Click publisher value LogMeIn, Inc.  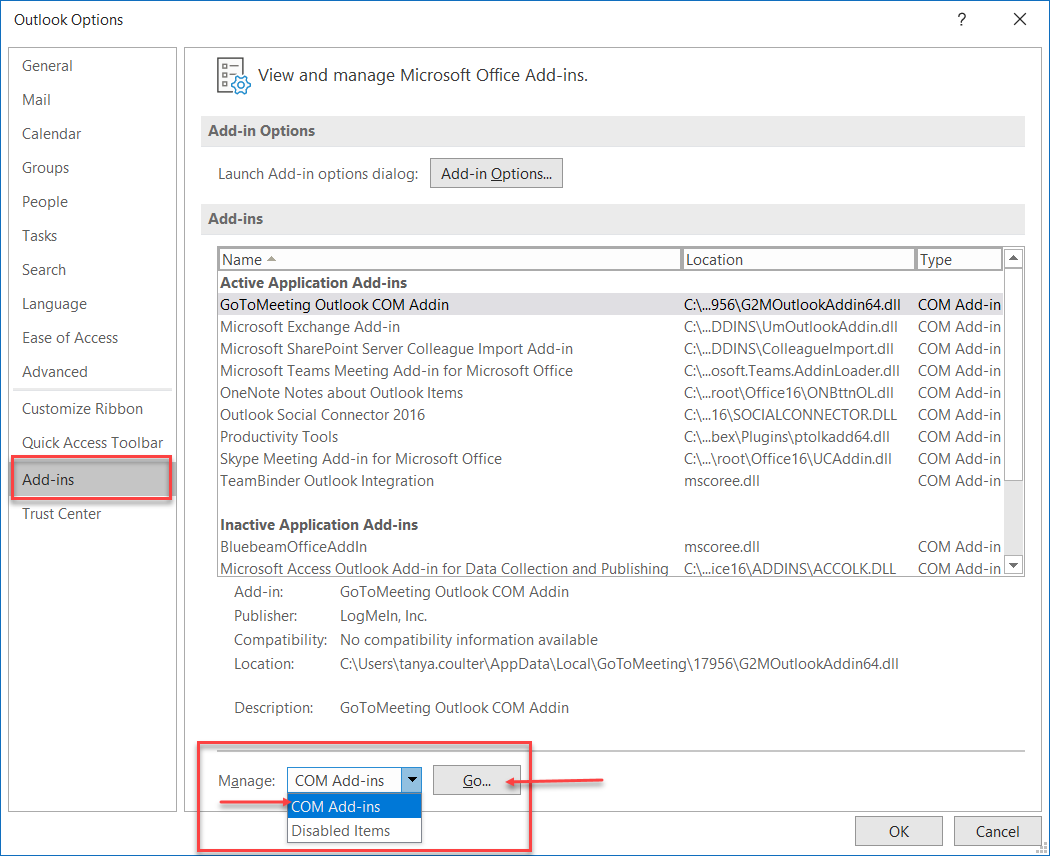(x=383, y=616)
